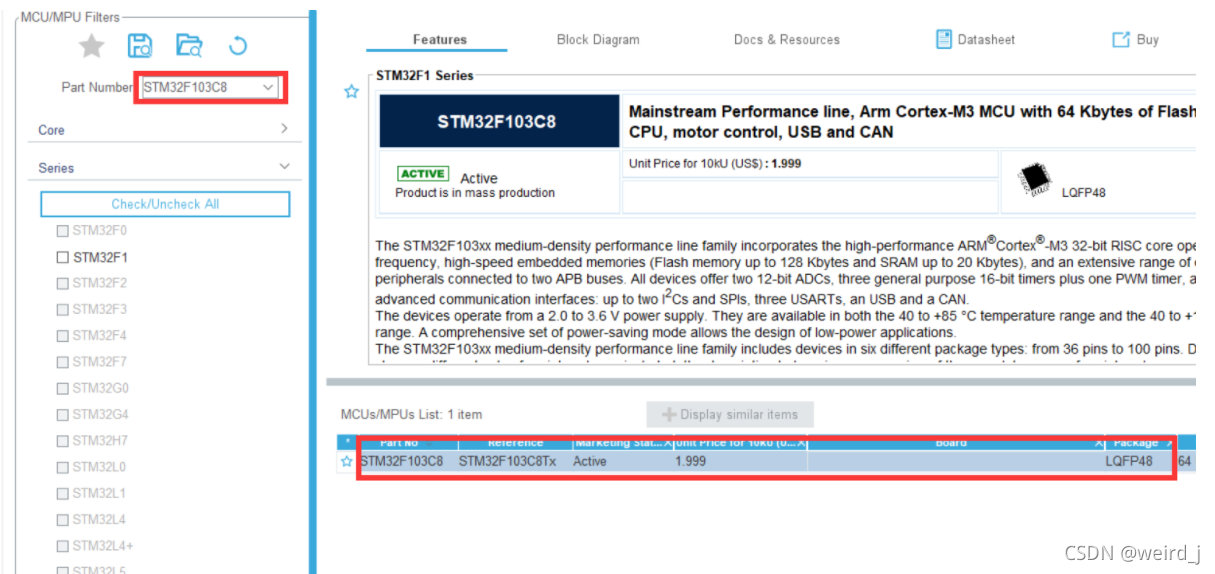Click the favorites star filter icon

92,46
